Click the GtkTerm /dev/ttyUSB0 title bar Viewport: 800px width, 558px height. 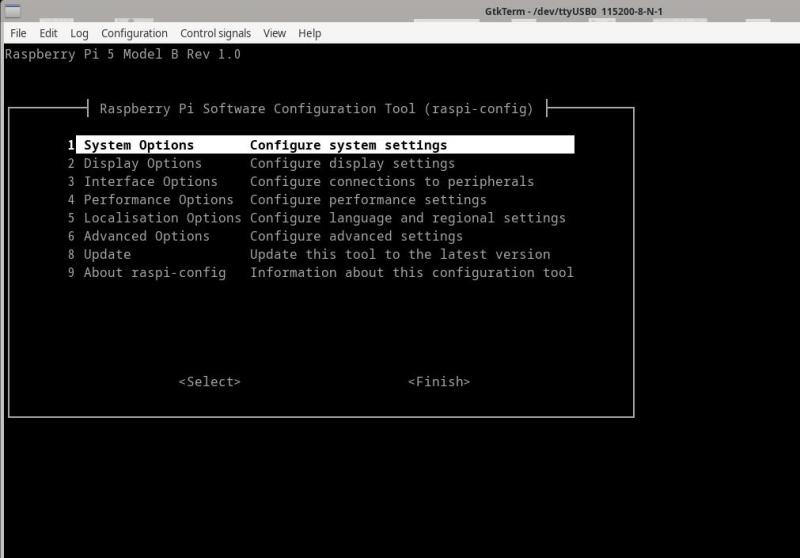(573, 11)
